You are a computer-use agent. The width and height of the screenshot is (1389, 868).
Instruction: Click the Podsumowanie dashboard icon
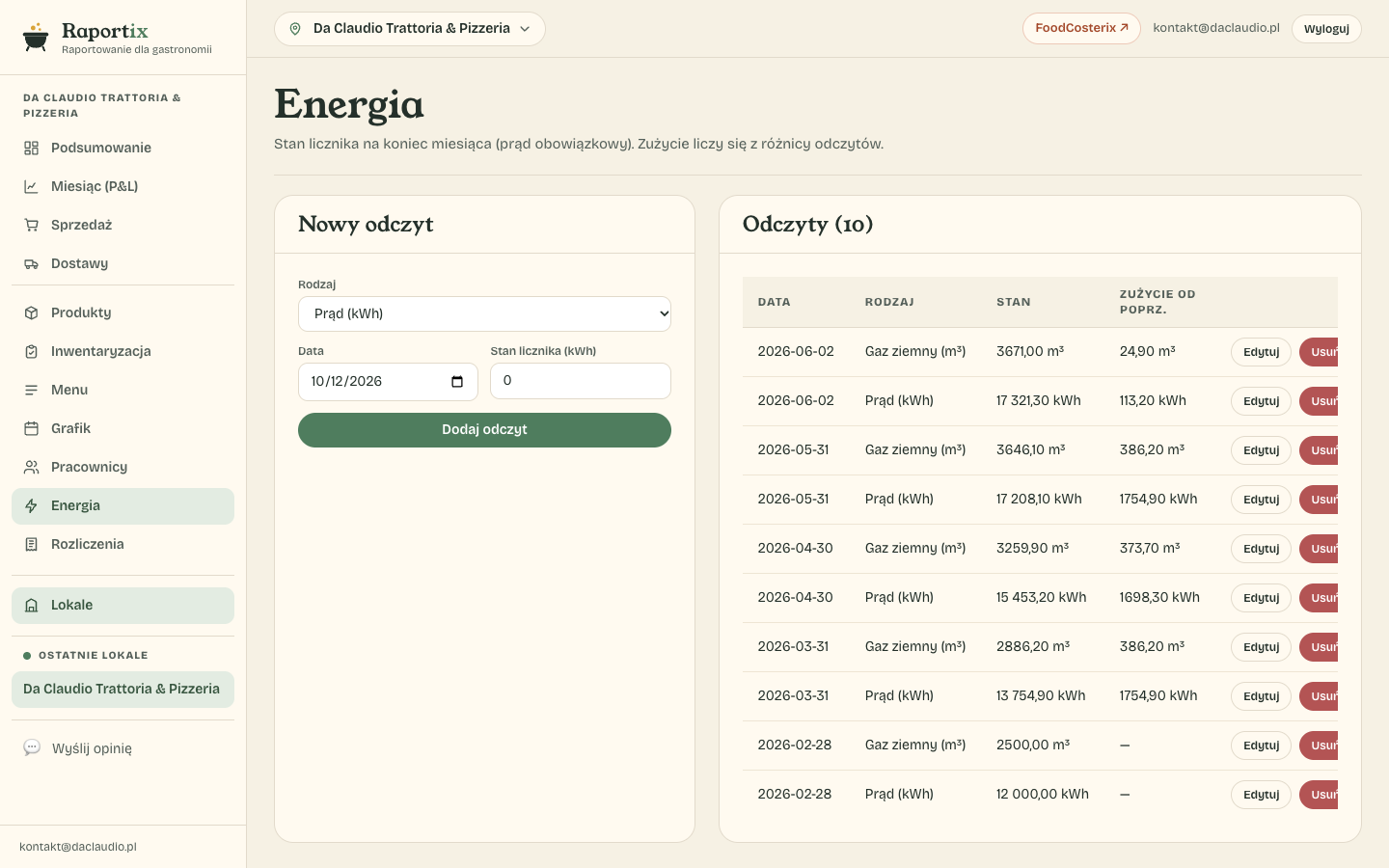coord(31,148)
